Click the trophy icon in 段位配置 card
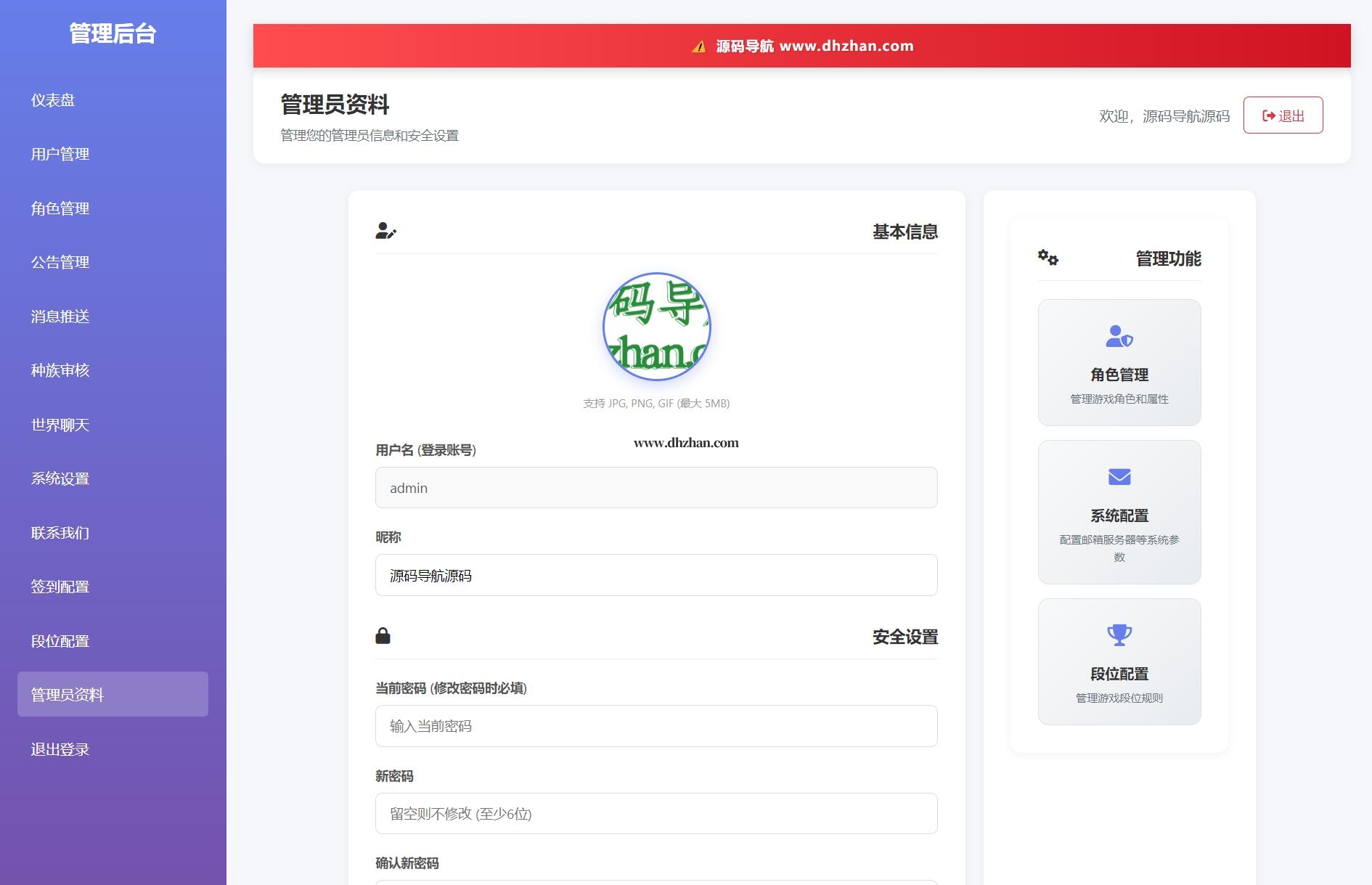This screenshot has width=1372, height=885. pos(1119,635)
